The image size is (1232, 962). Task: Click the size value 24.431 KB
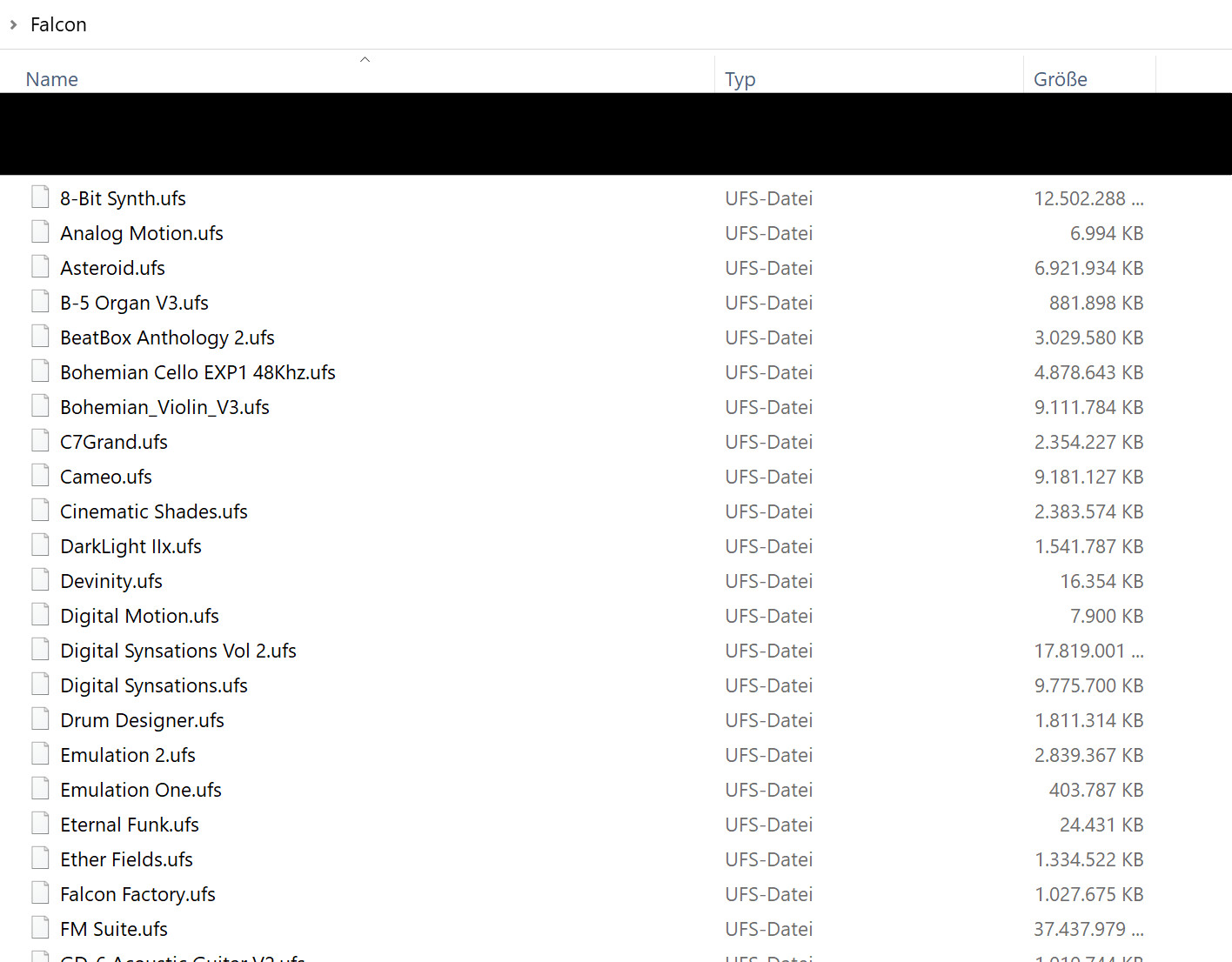tap(1101, 825)
